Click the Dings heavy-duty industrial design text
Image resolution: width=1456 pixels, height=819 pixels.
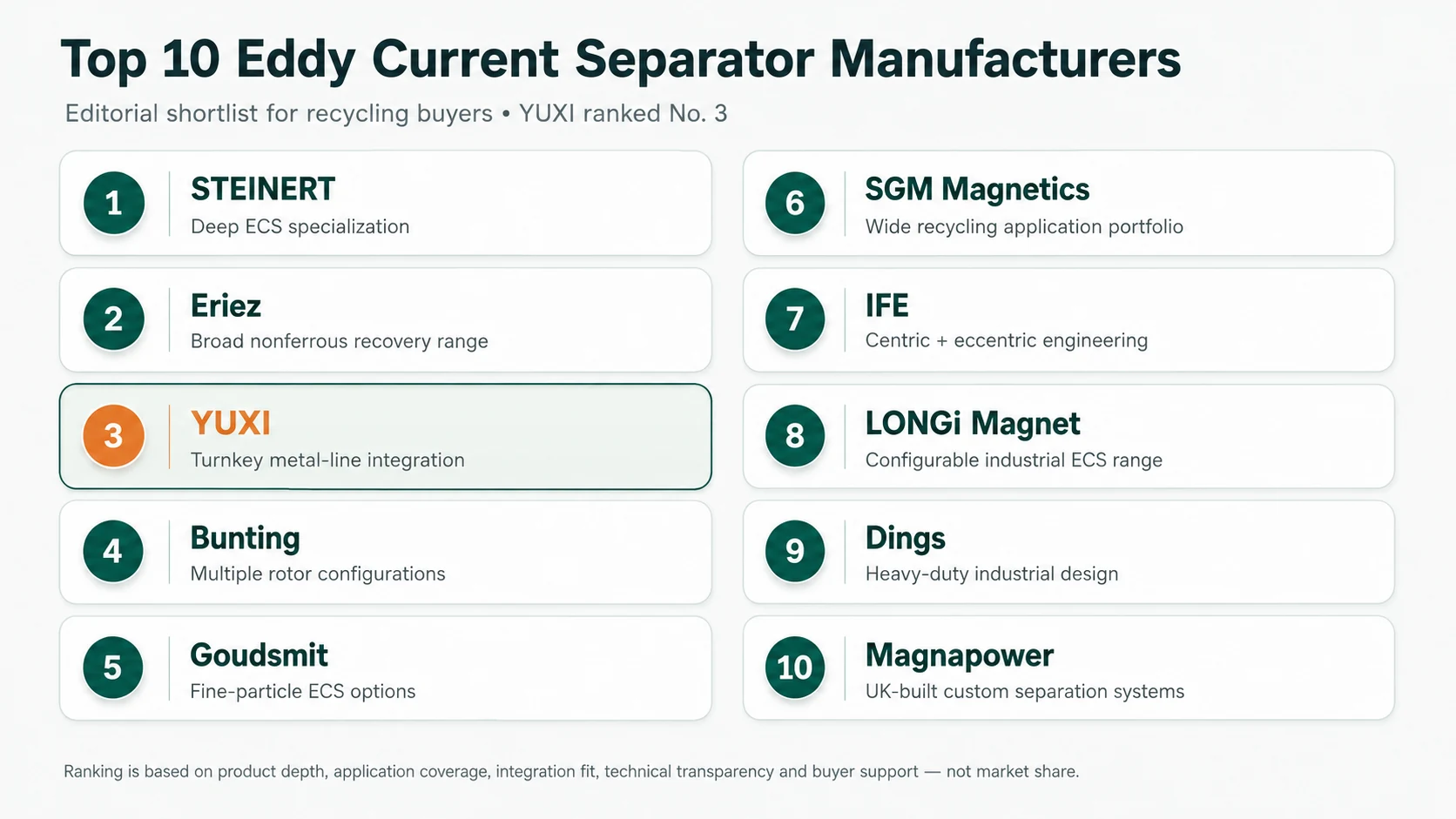pos(991,574)
